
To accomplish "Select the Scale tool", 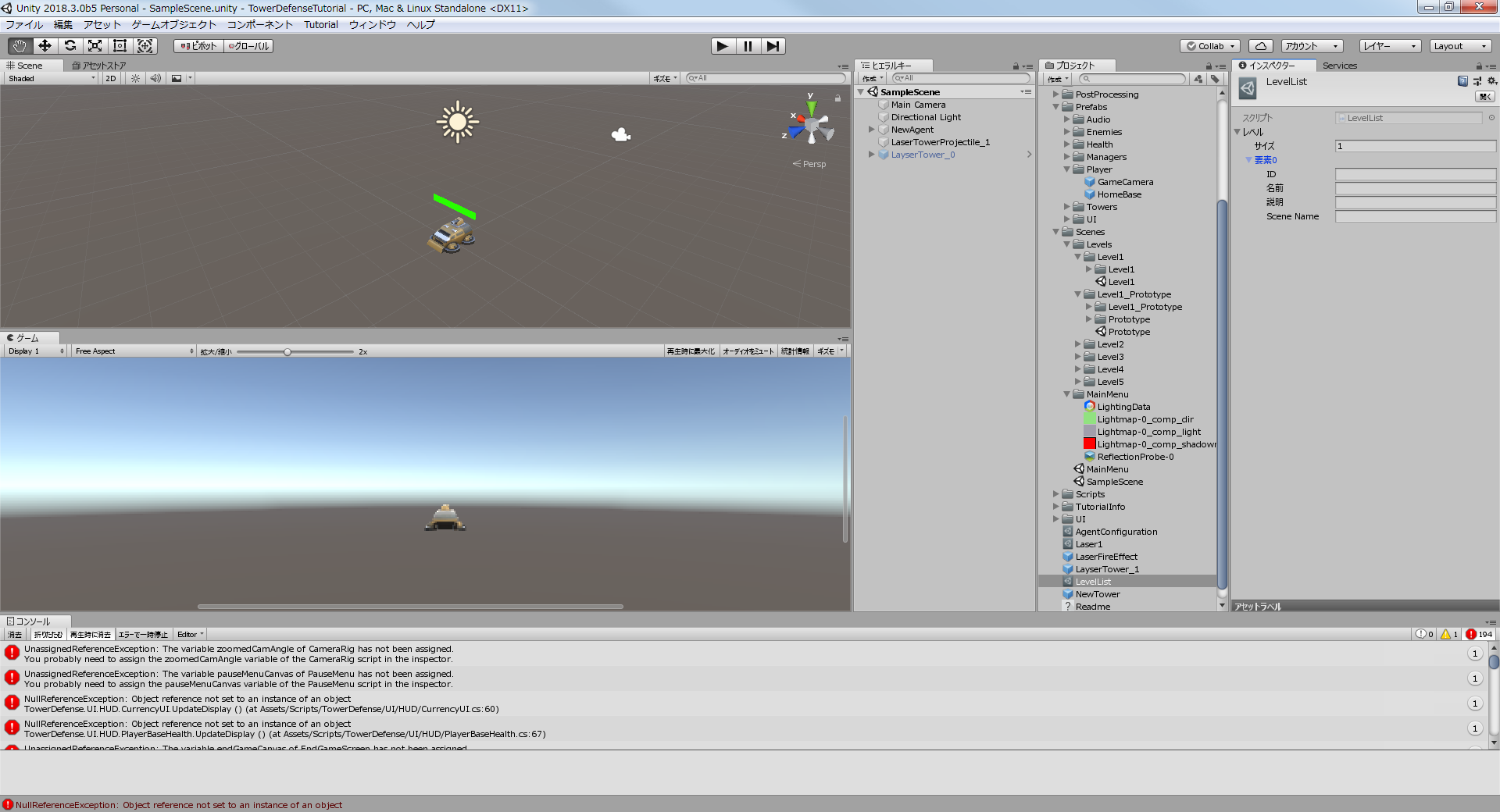I will click(x=95, y=46).
